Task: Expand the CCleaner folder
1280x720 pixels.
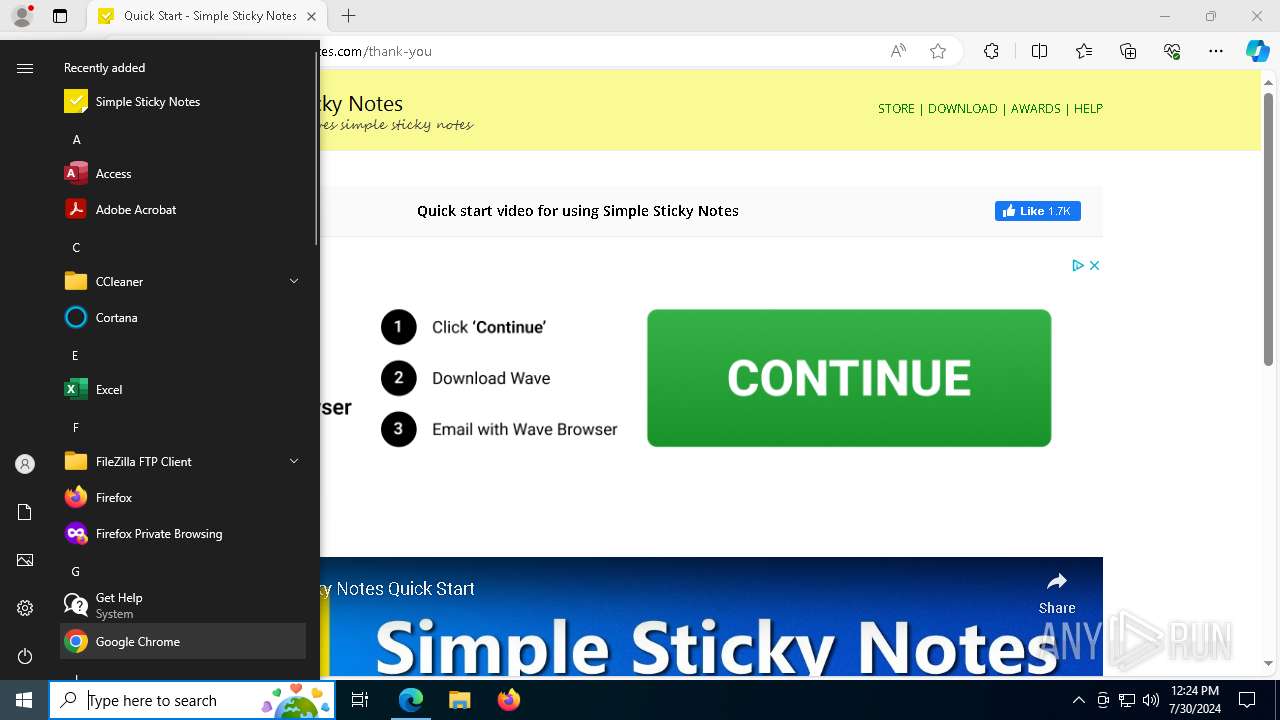Action: tap(183, 281)
